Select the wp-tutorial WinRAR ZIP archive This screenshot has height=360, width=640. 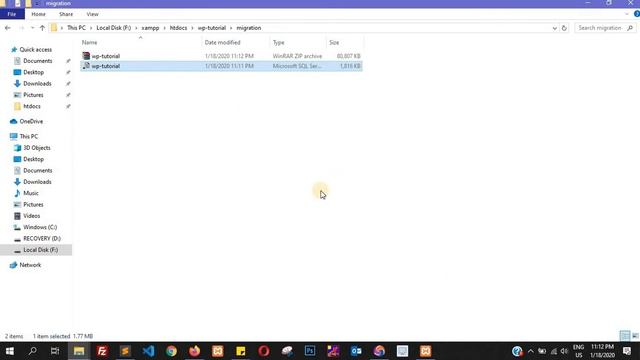click(x=221, y=56)
